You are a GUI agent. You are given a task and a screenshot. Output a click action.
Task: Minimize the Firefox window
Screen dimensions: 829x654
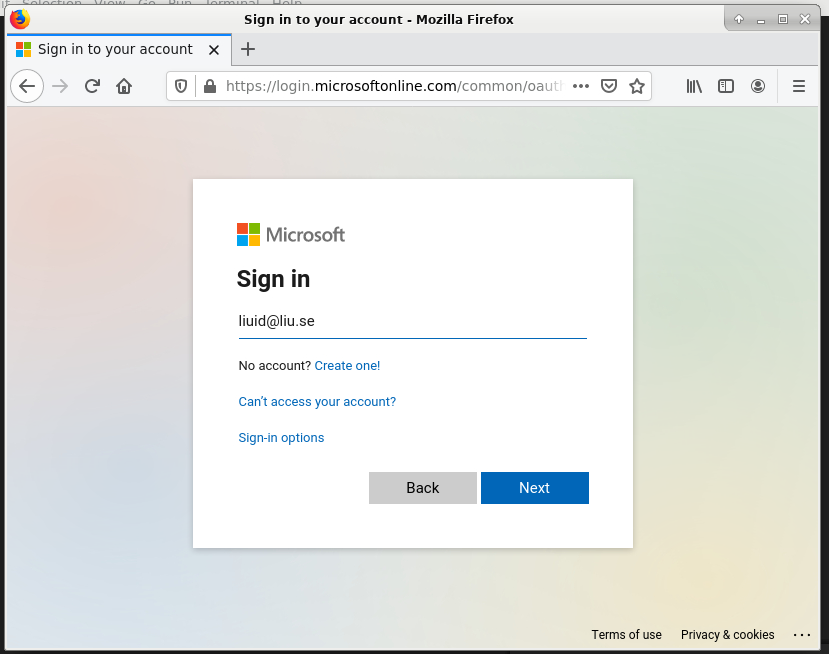coord(761,21)
